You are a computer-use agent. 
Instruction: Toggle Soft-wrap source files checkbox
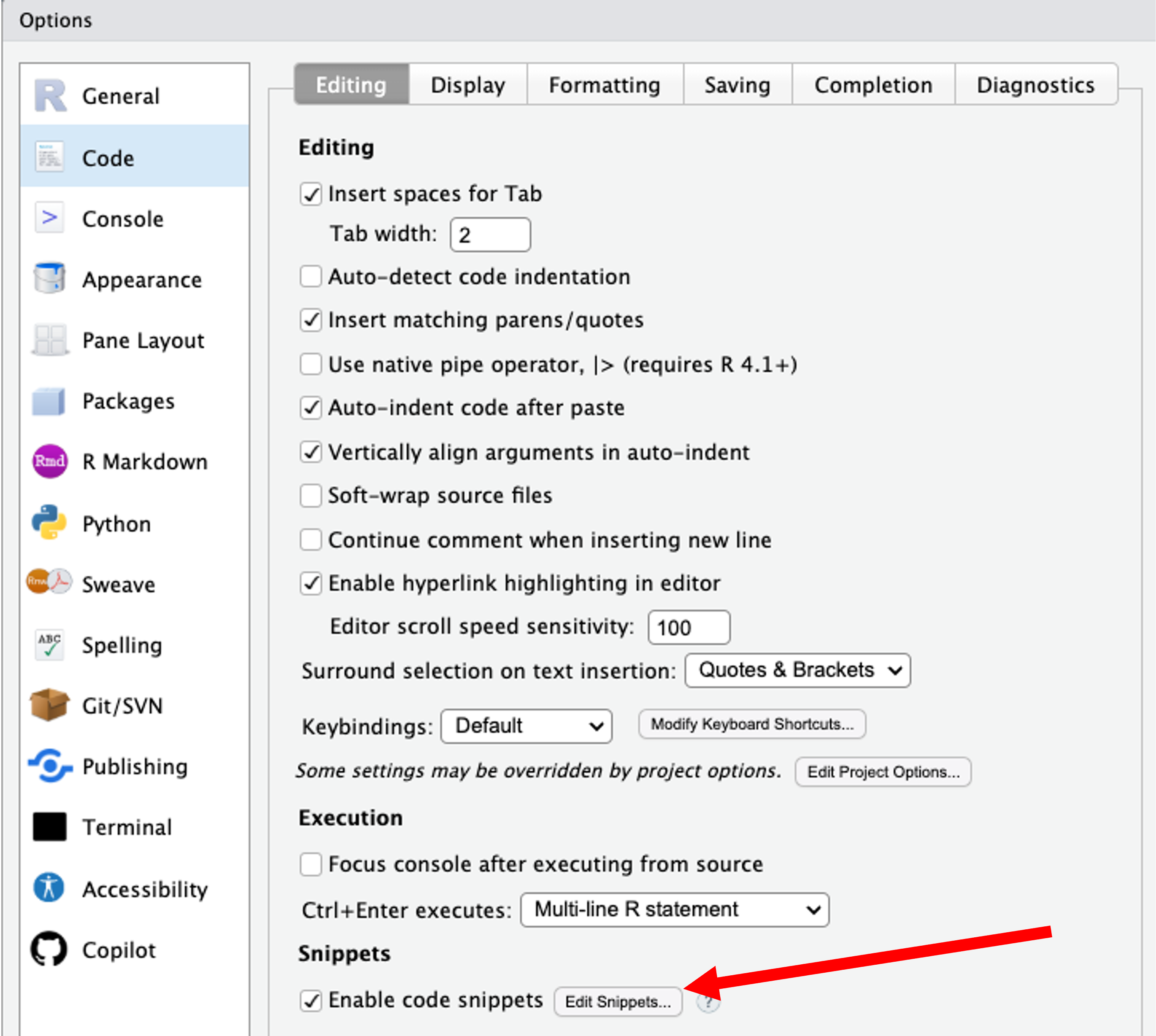tap(311, 495)
